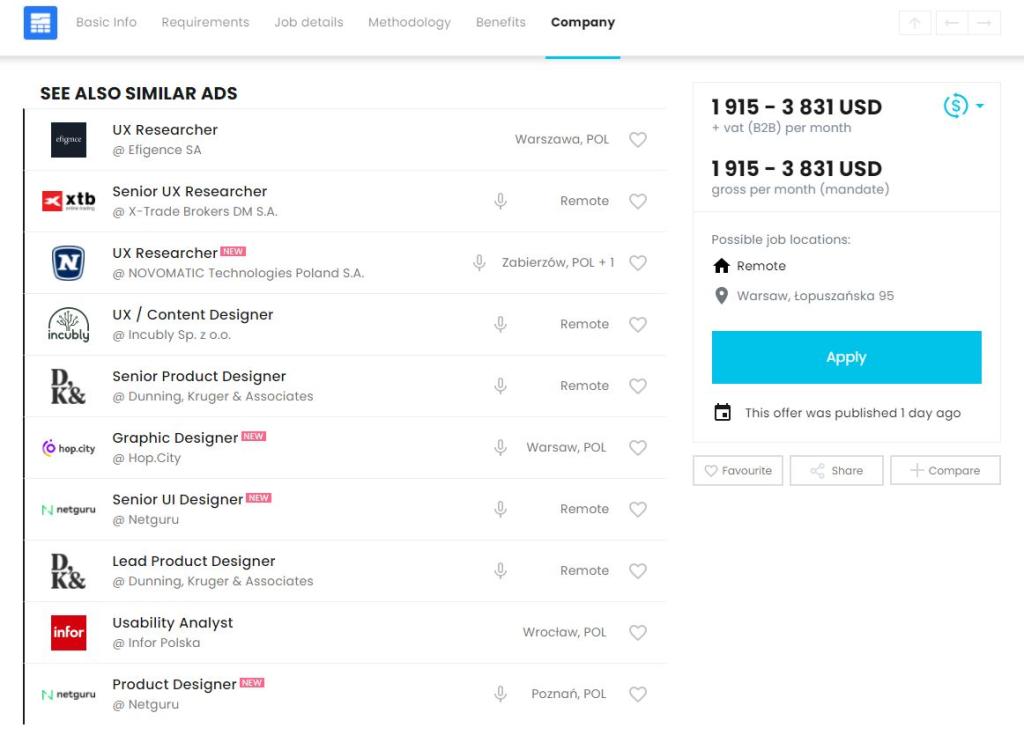Click the Apply button

pos(846,357)
